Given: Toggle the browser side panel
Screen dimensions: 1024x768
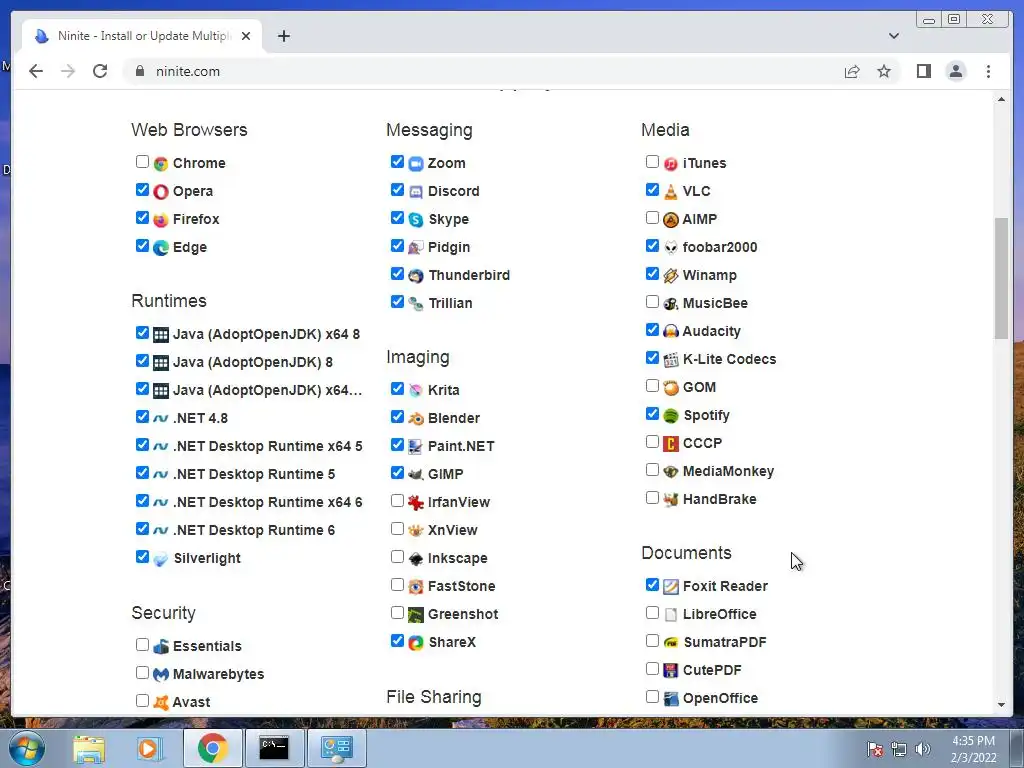Looking at the screenshot, I should click(923, 71).
